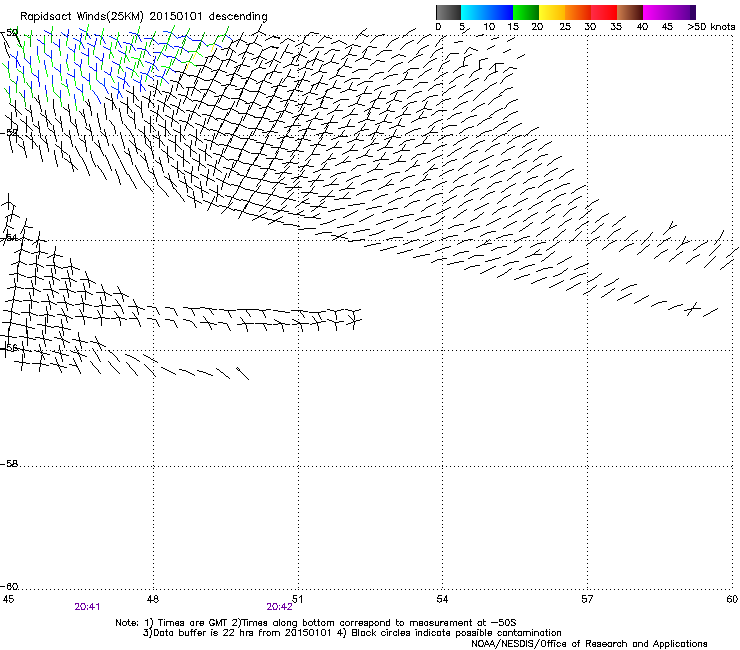Viewport: 740px width, 650px height.
Task: Click the note line about GMT times
Action: tap(316, 623)
